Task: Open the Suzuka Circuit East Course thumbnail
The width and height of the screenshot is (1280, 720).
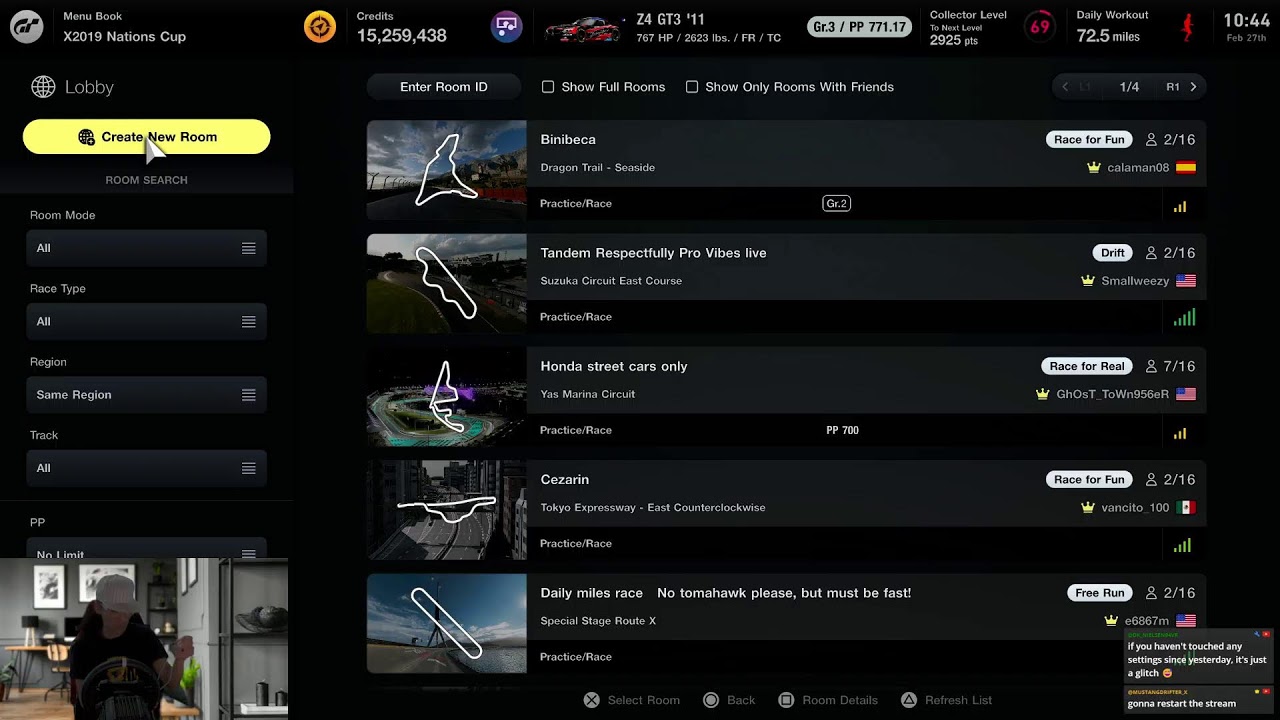Action: click(446, 284)
